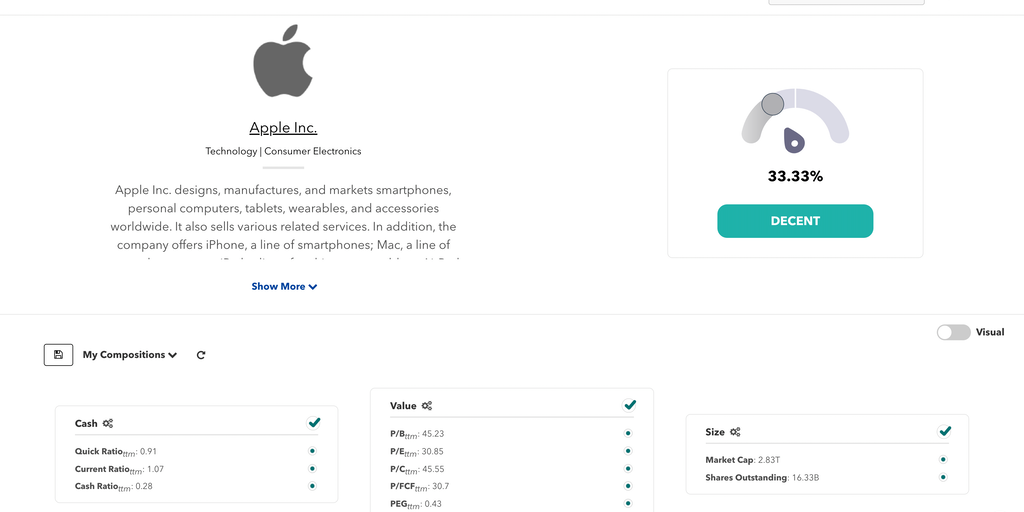This screenshot has height=512, width=1024.
Task: Select the Quick Ratio indicator dot
Action: [x=312, y=451]
